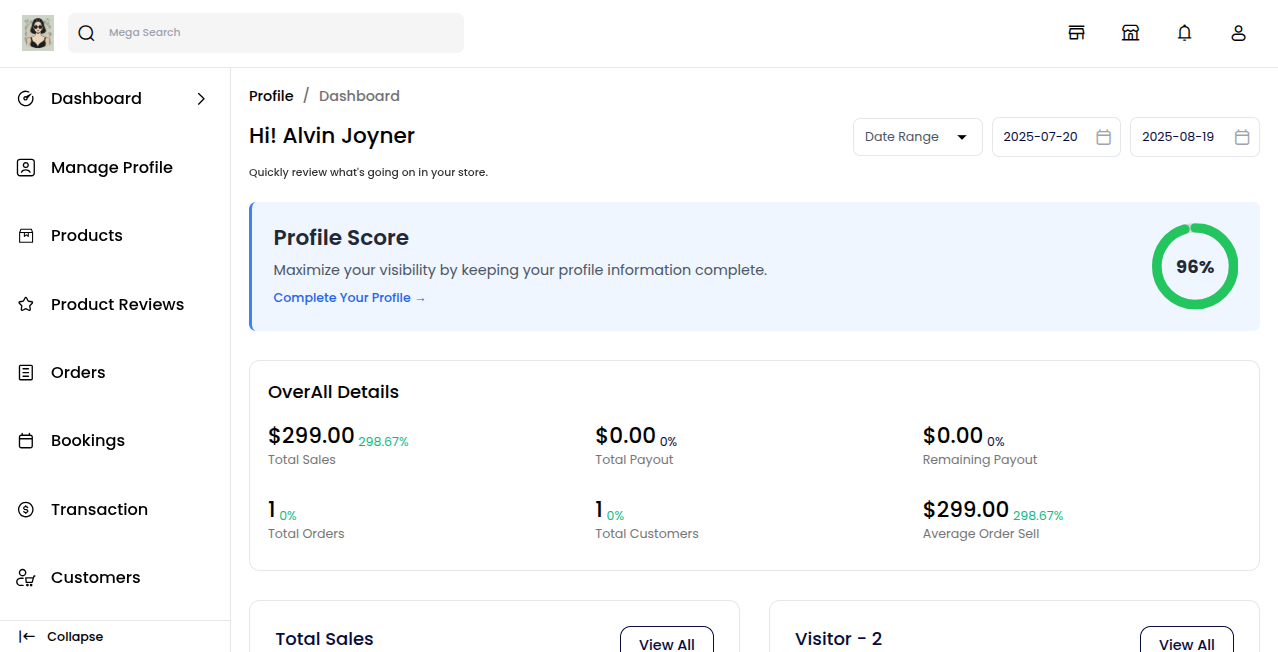Click the Profile breadcrumb link
This screenshot has height=652, width=1278.
(x=271, y=95)
